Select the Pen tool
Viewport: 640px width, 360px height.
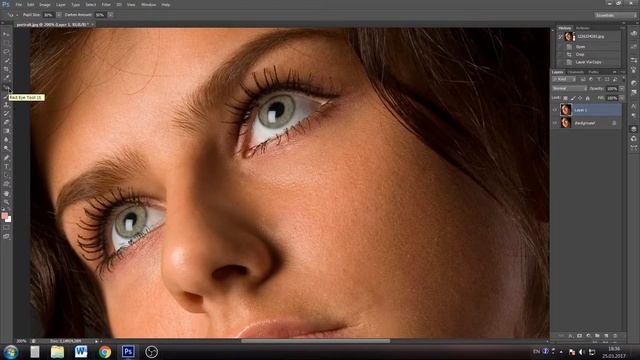(x=6, y=158)
